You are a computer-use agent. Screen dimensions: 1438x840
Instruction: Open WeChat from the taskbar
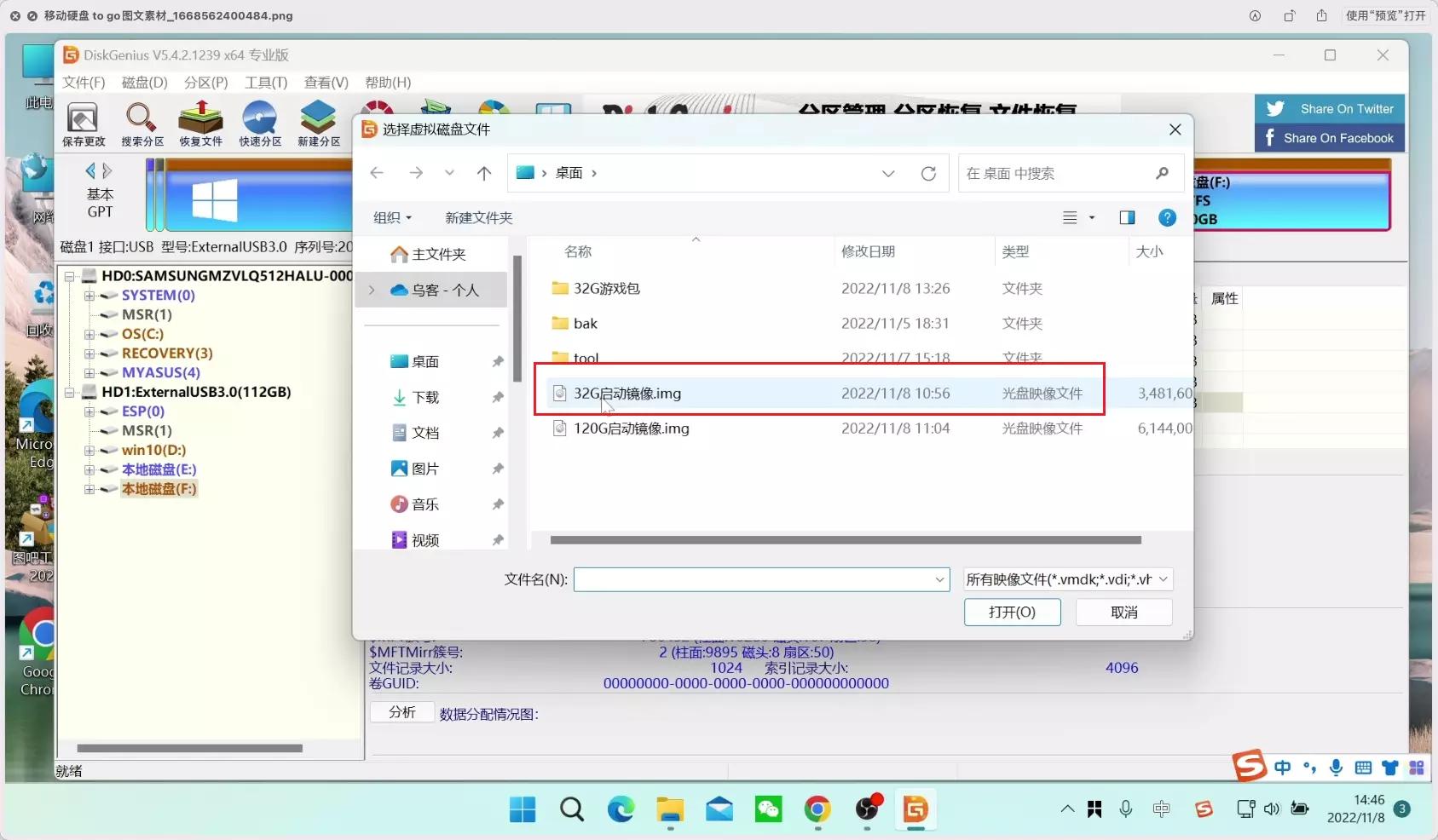point(767,809)
